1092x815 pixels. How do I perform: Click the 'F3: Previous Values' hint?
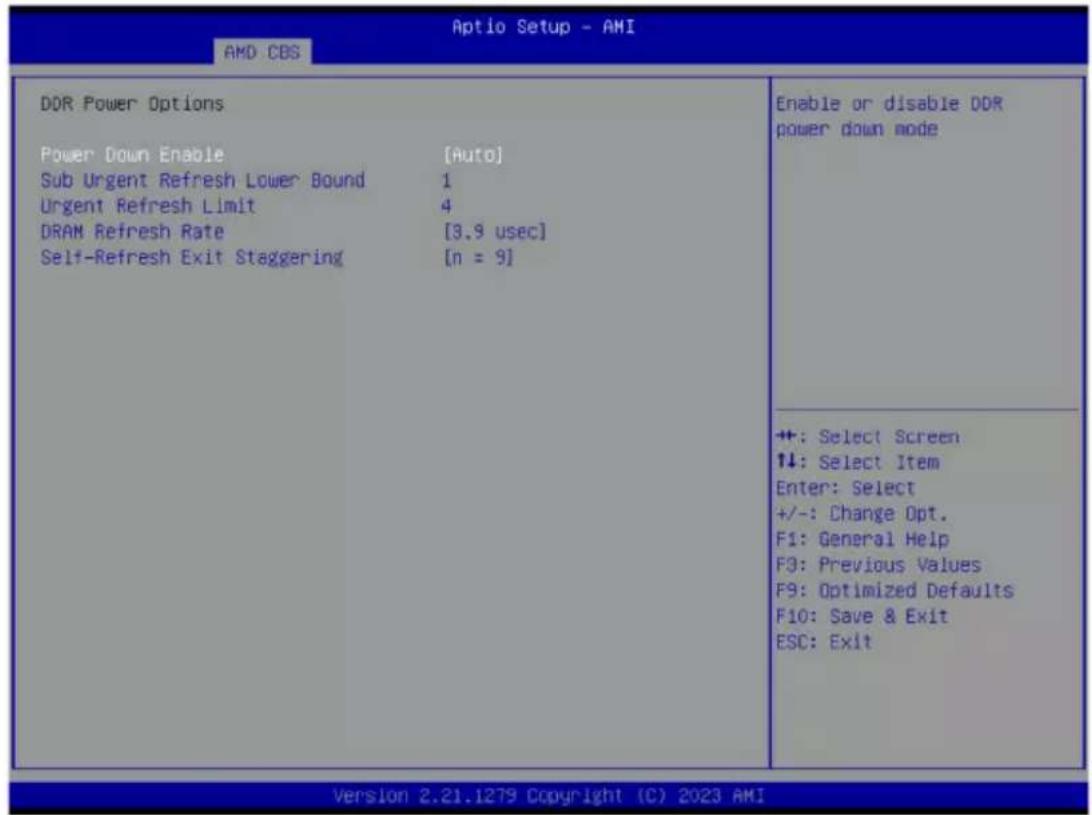point(878,565)
